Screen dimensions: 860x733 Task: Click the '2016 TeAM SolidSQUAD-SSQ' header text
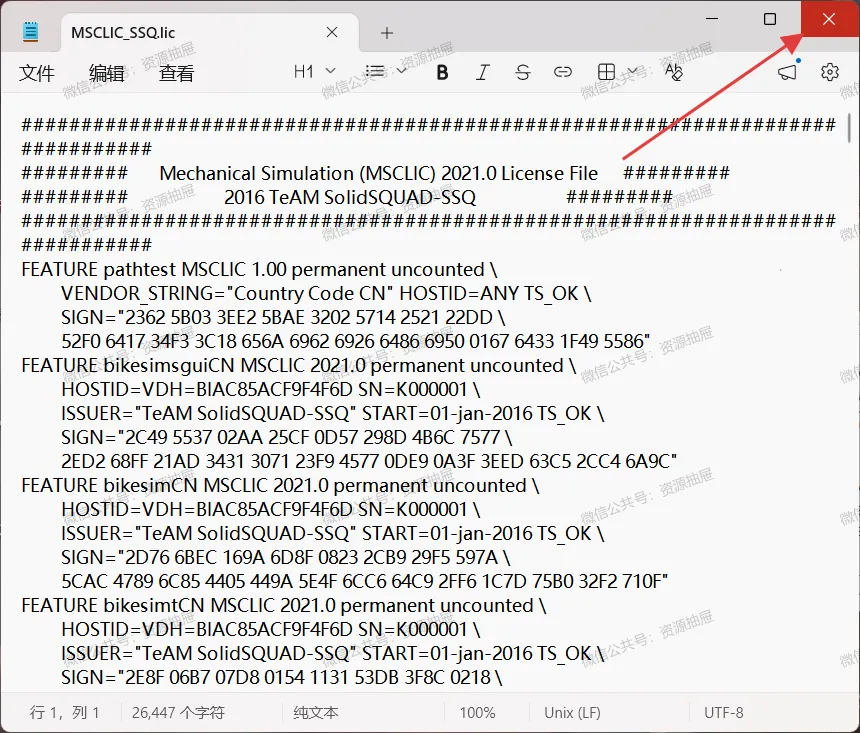(x=350, y=198)
